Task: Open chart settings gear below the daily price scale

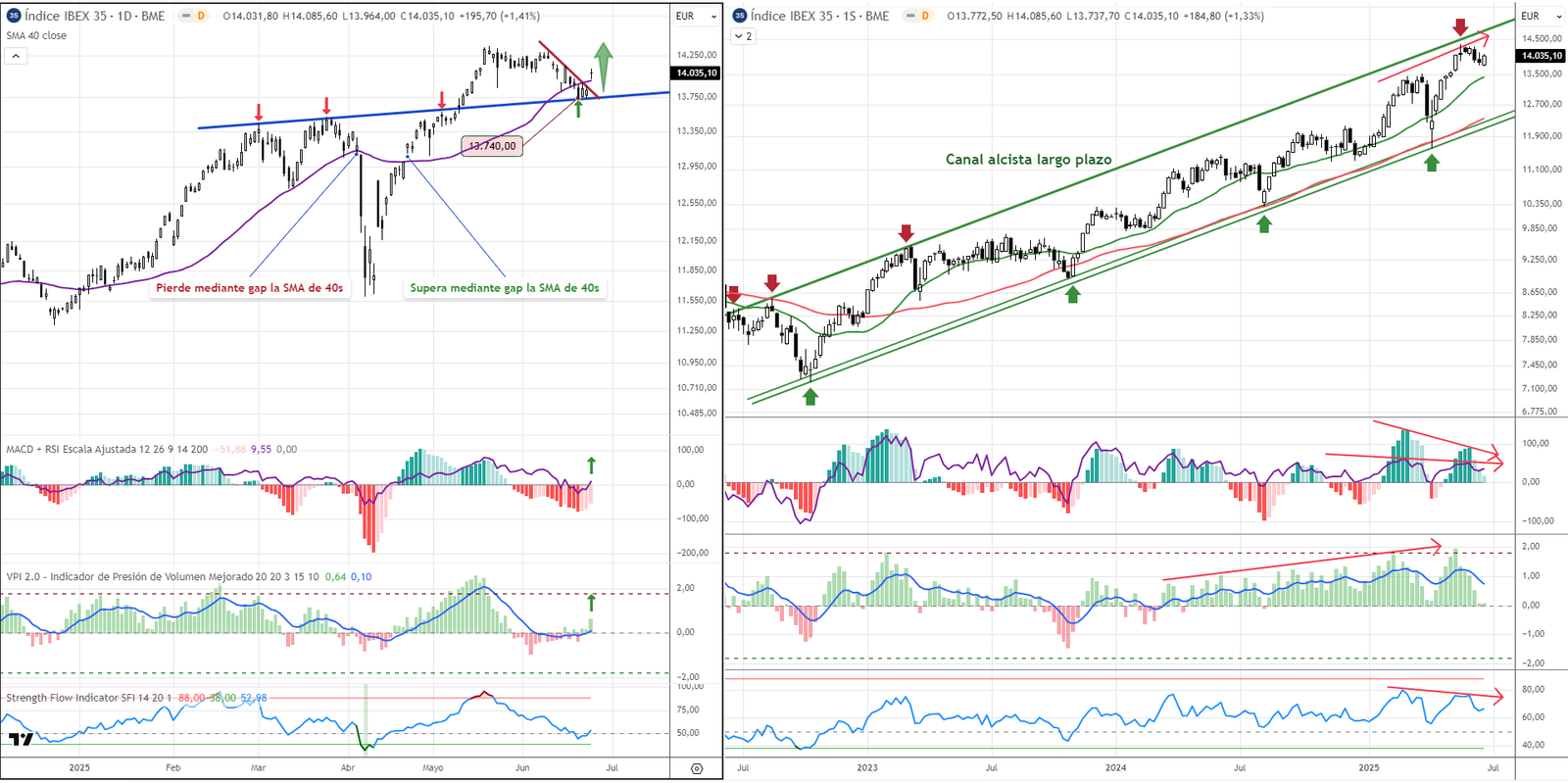Action: tap(697, 768)
